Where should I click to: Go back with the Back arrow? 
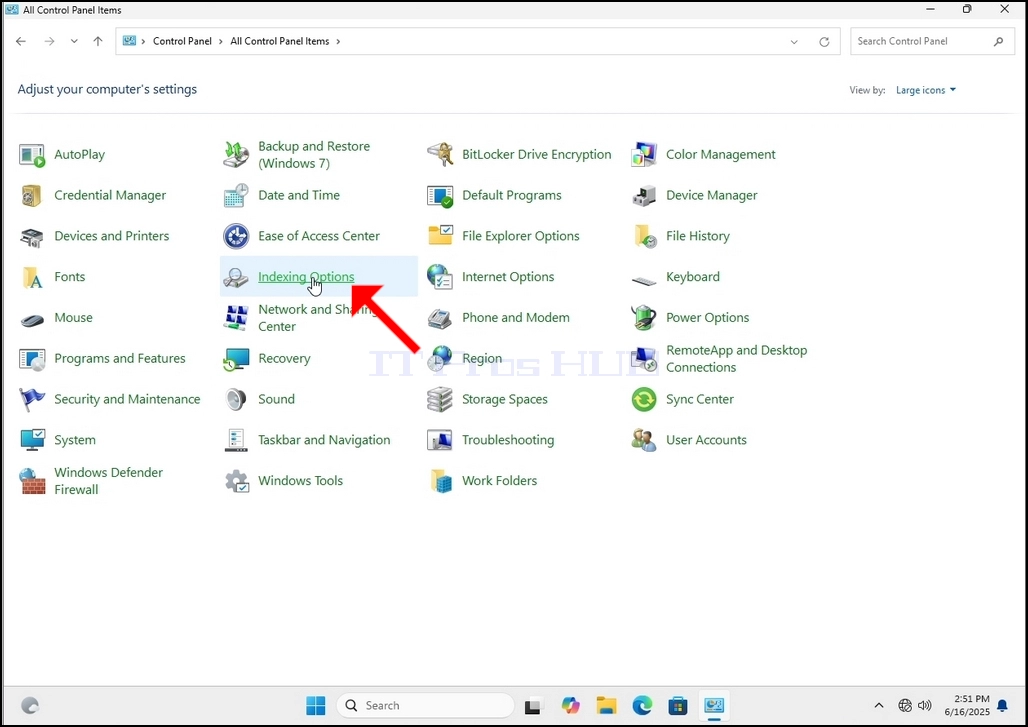click(21, 41)
